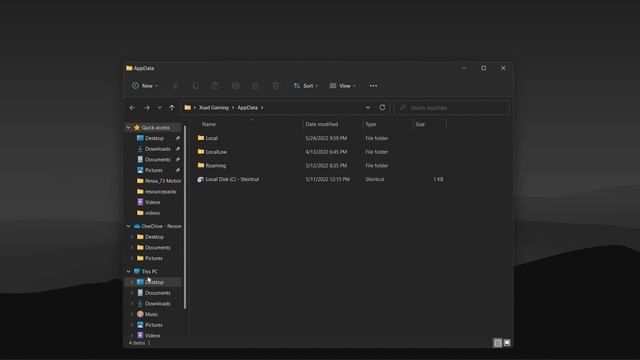Expand Downloads under This PC
This screenshot has height=360, width=640.
coord(132,303)
